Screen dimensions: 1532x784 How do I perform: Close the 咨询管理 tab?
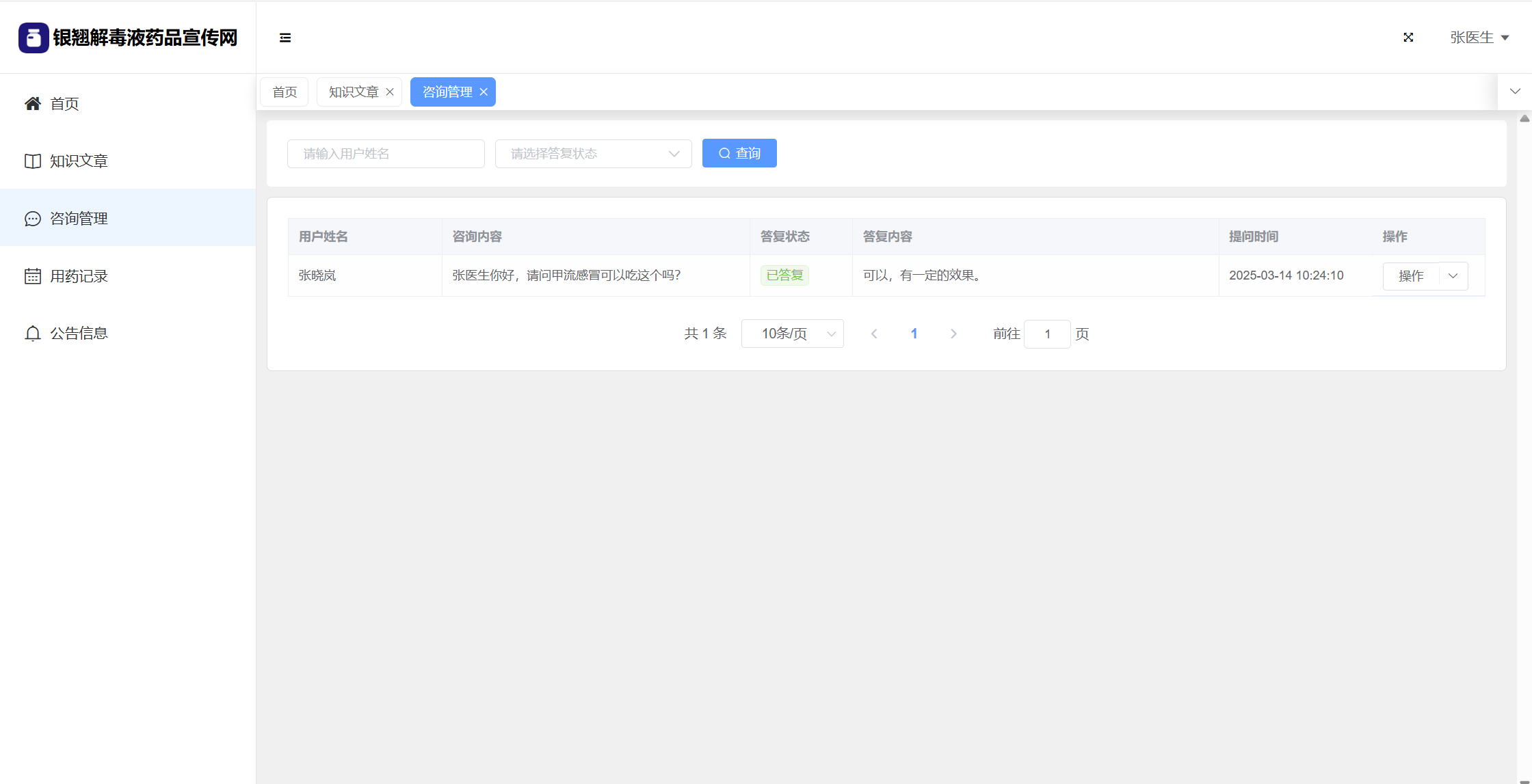pyautogui.click(x=484, y=92)
